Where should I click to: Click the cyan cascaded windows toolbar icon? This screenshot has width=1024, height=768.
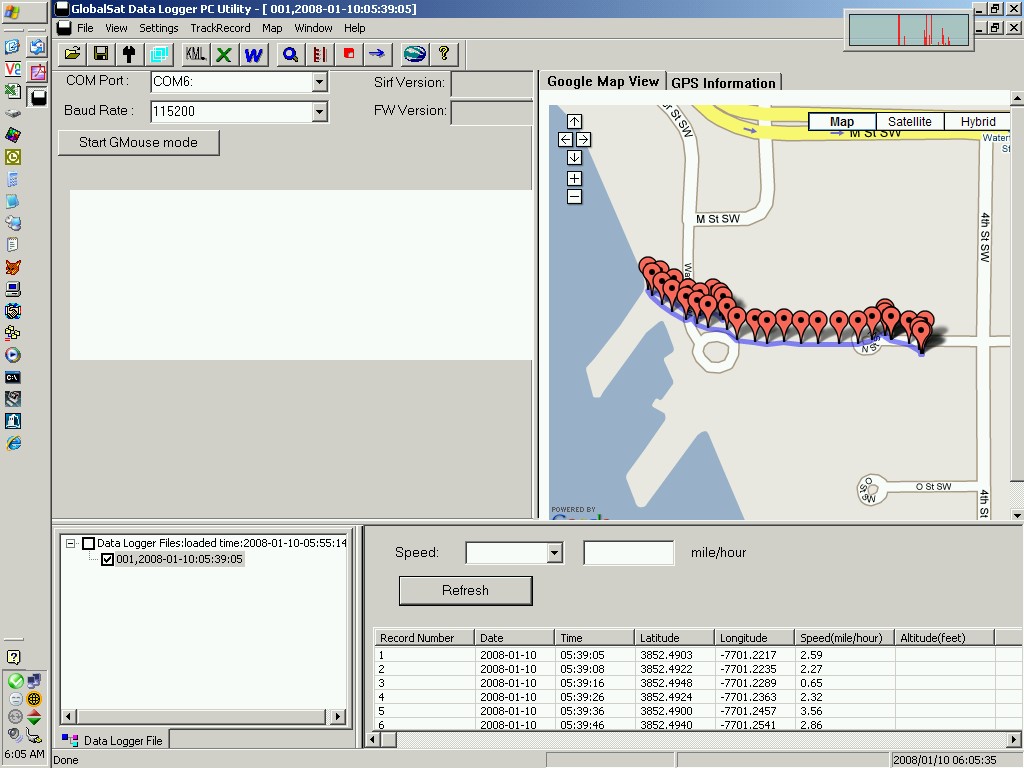[159, 54]
